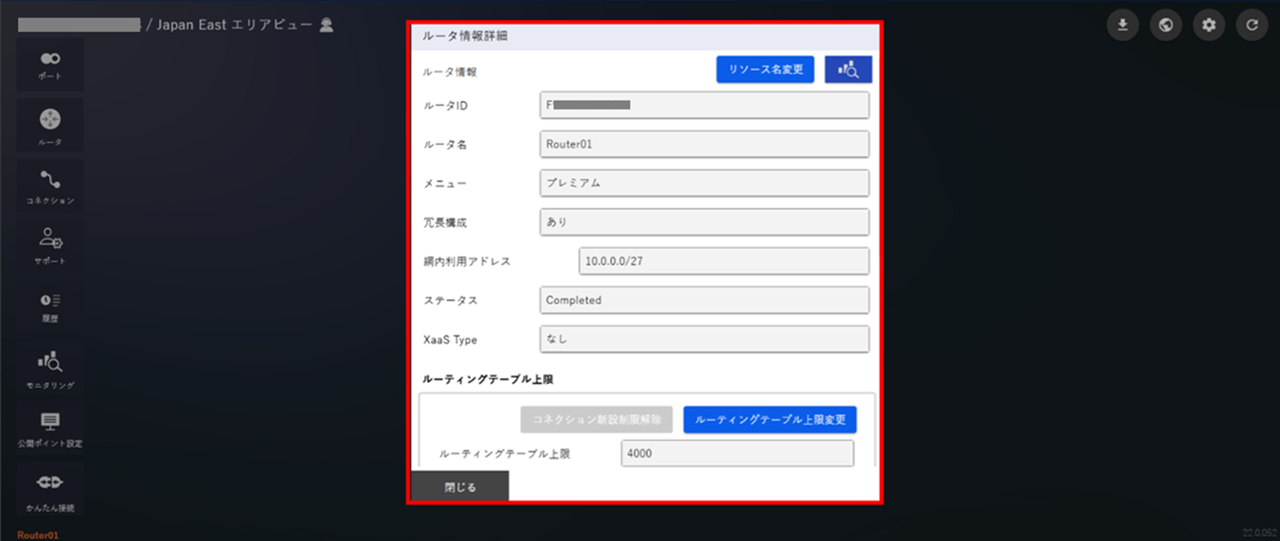The width and height of the screenshot is (1280, 541).
Task: Open the モニタリング sidebar icon
Action: [50, 368]
